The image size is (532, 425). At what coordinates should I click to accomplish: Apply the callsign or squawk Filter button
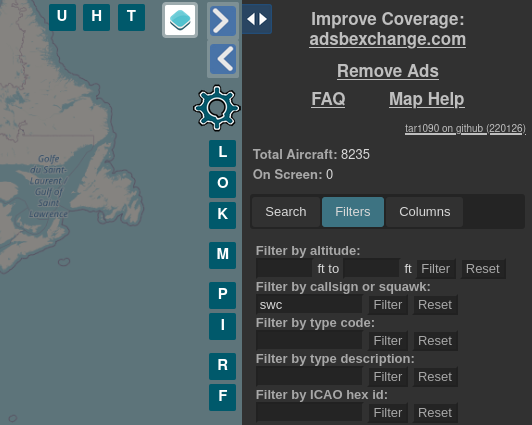tap(388, 305)
